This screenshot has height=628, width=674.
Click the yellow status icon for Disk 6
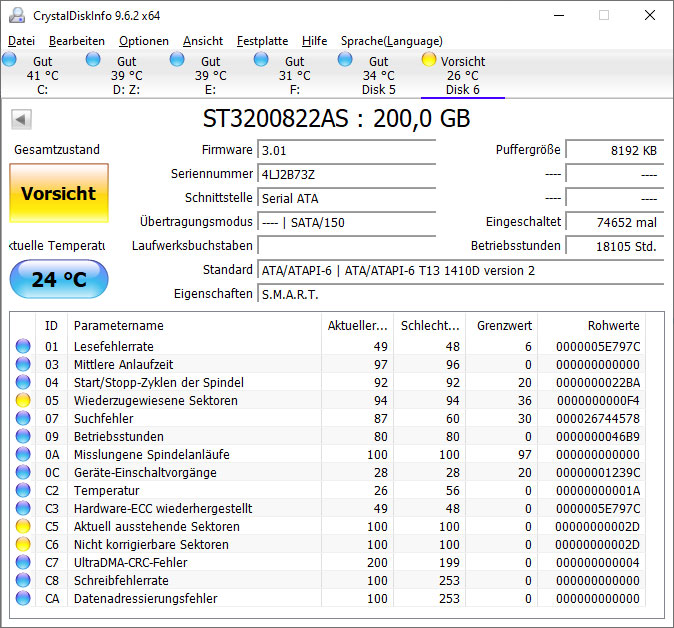pos(429,61)
